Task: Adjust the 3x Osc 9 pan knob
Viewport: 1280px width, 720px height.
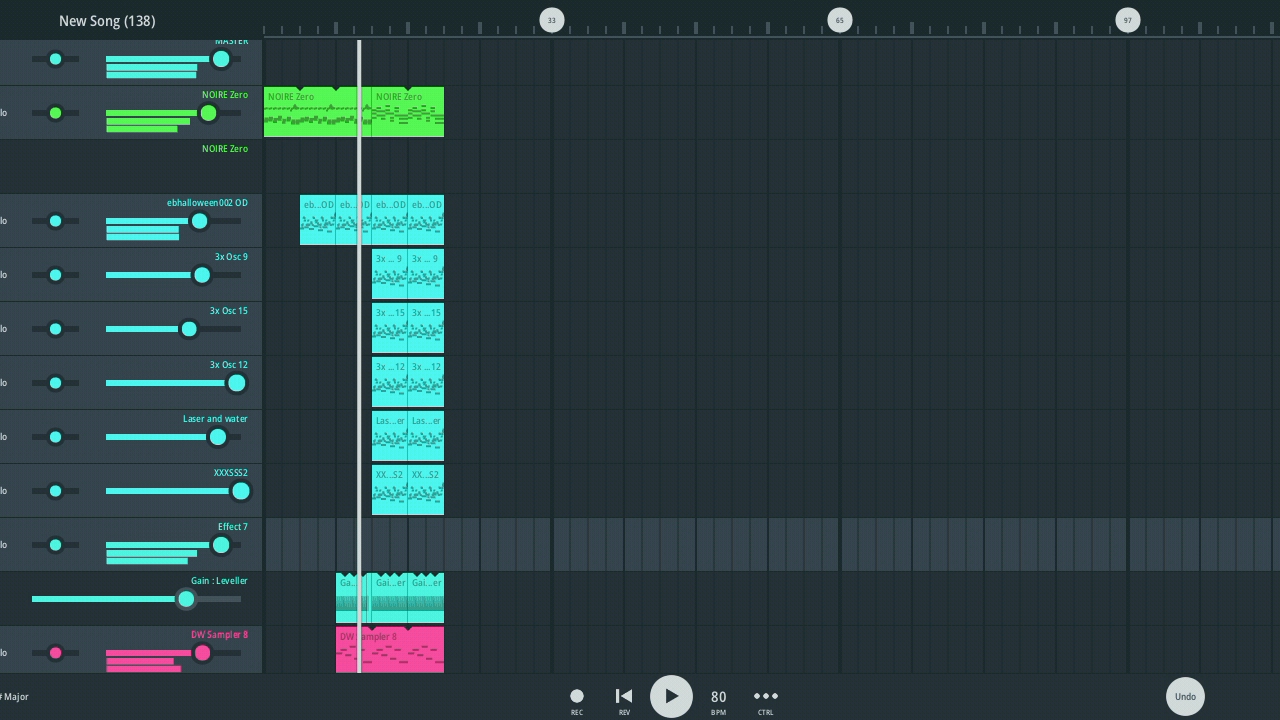Action: 55,275
